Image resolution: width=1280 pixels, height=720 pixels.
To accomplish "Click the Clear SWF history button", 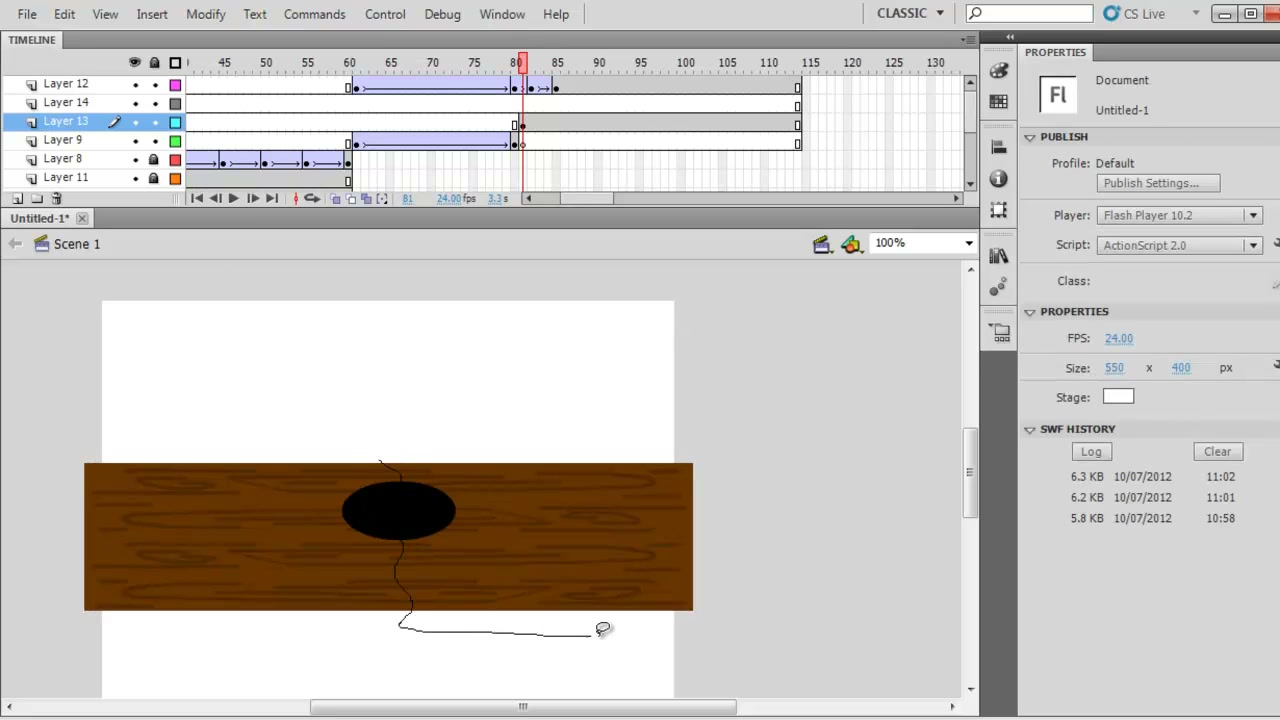I will tap(1217, 451).
